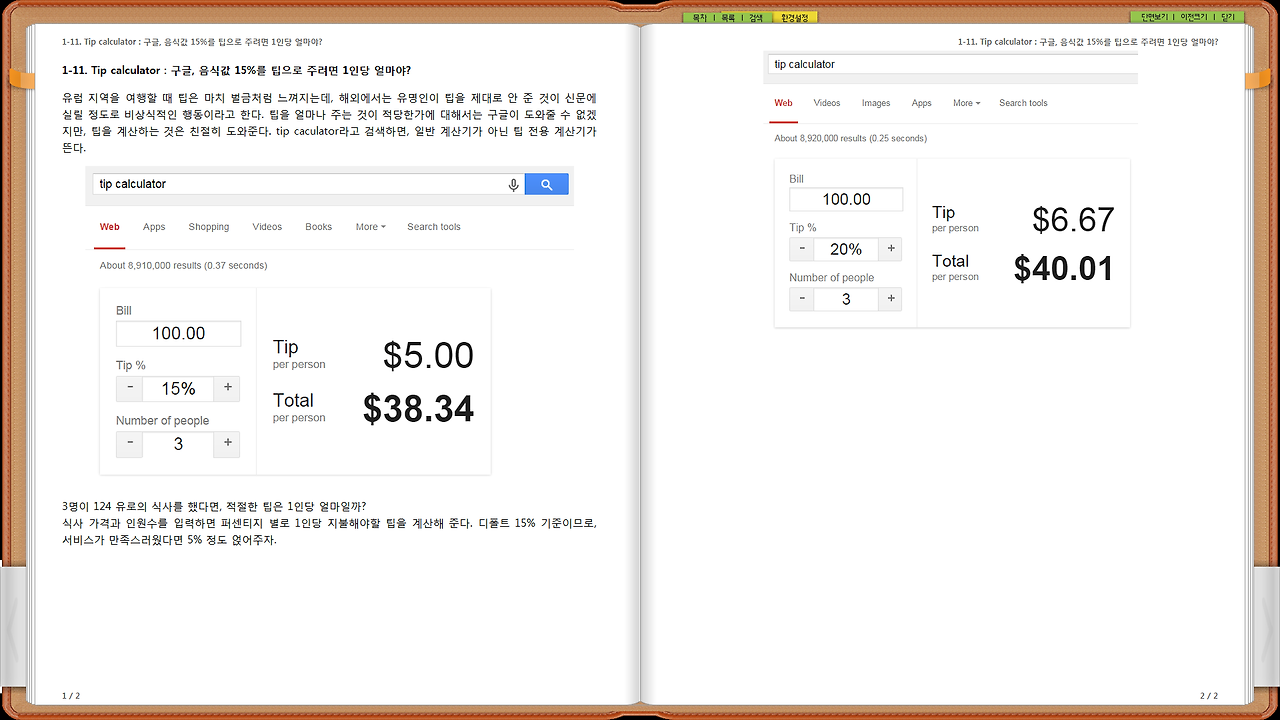Open the Web tab on page 1

pos(110,227)
